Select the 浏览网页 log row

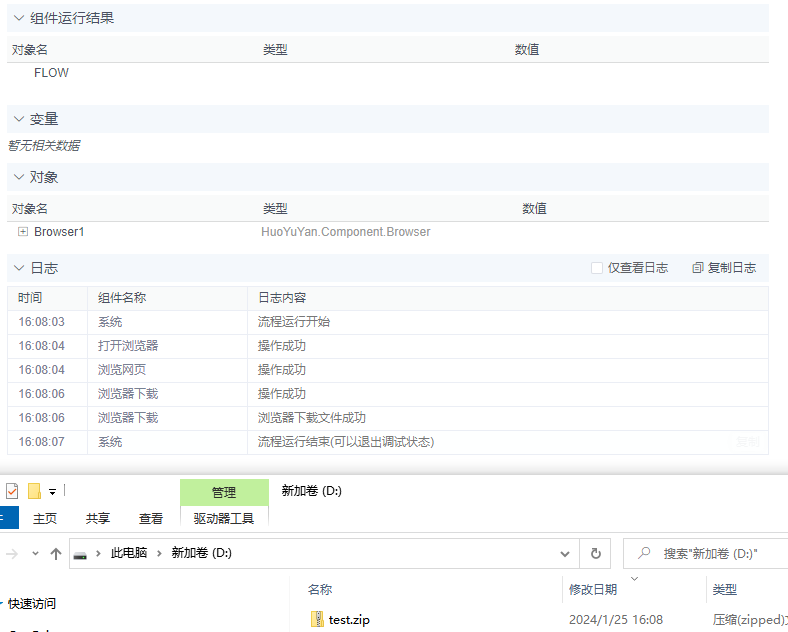(387, 370)
